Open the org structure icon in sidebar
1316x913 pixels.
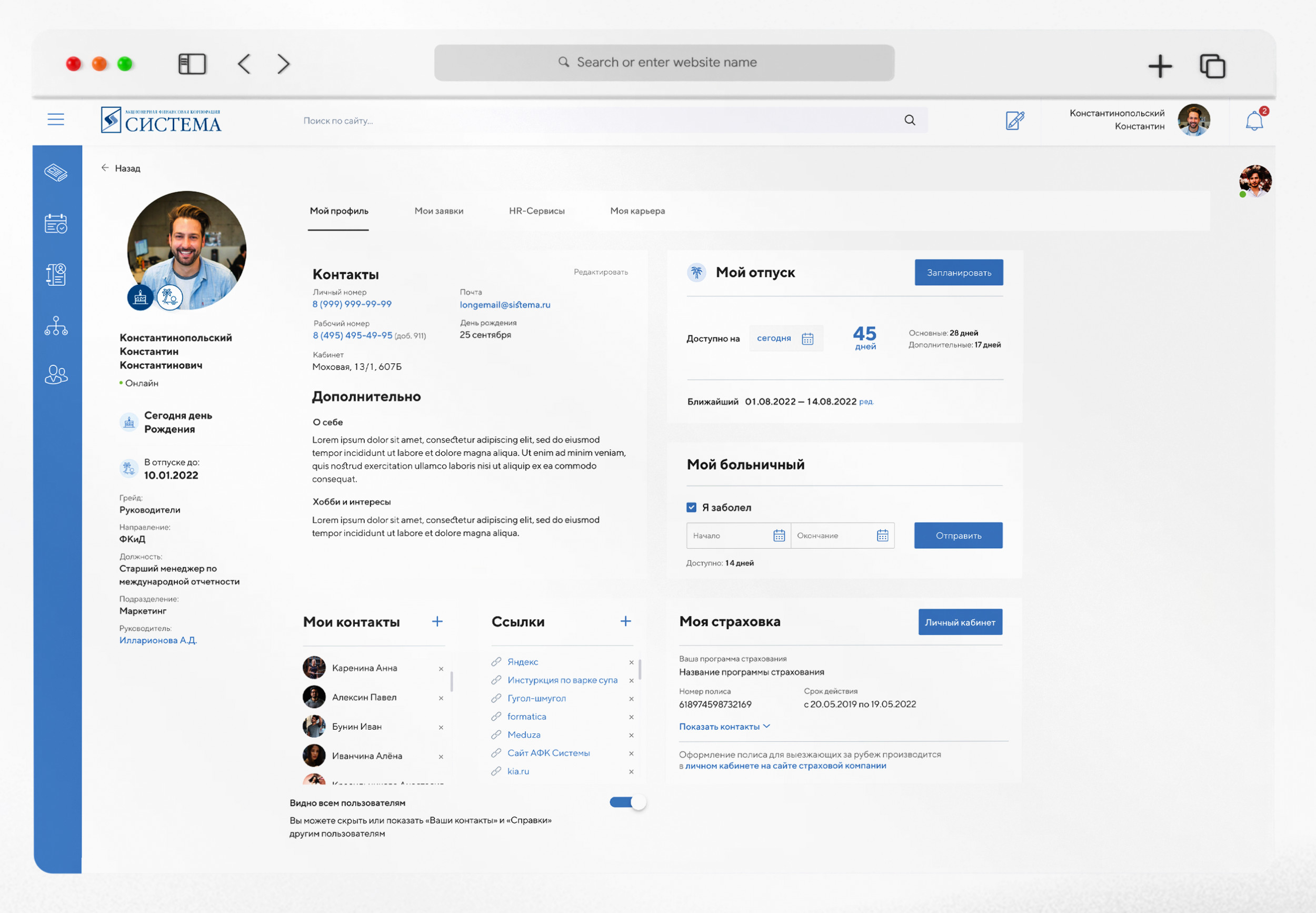tap(56, 326)
